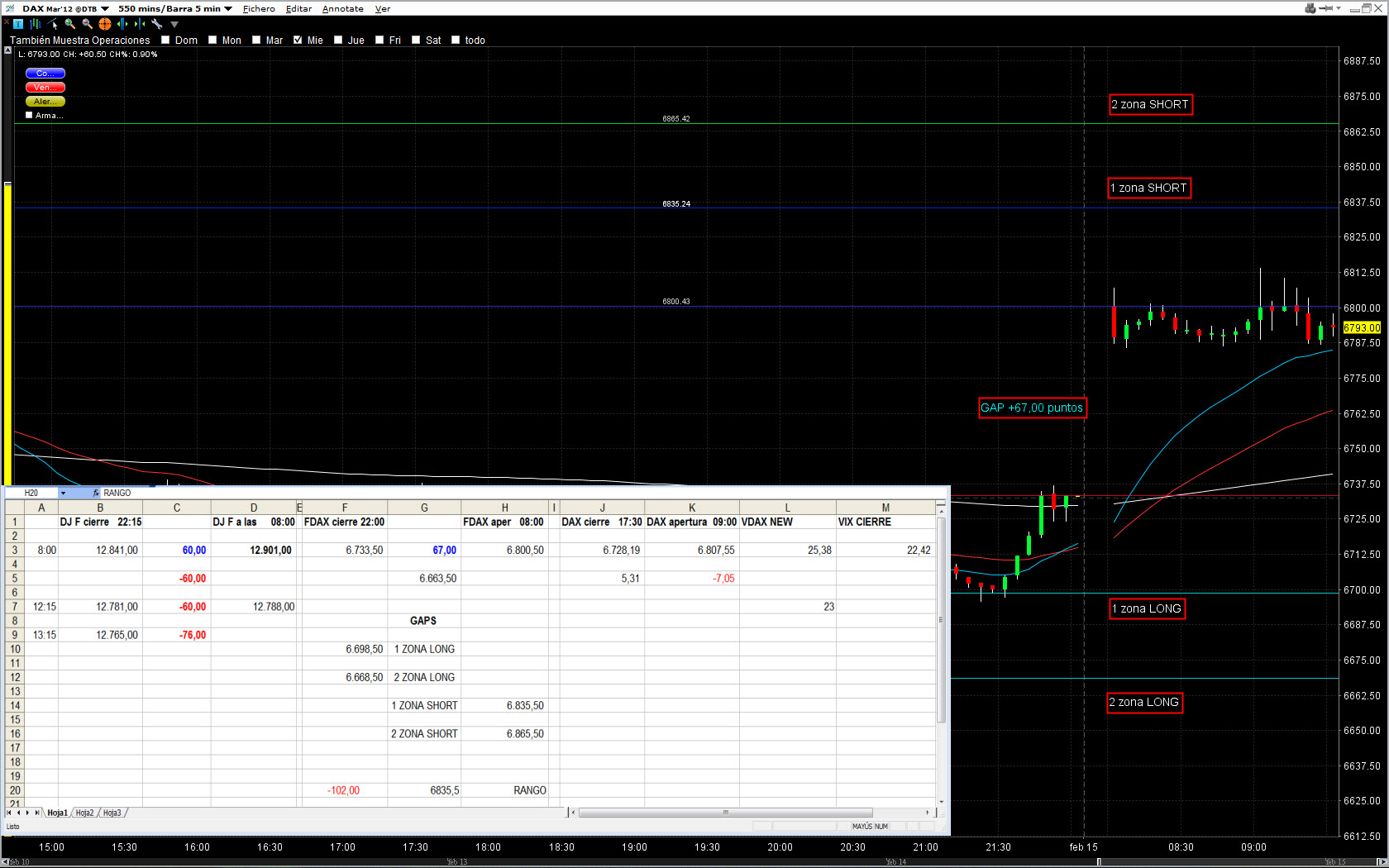Go to previous sheet tab arrow

coord(18,813)
